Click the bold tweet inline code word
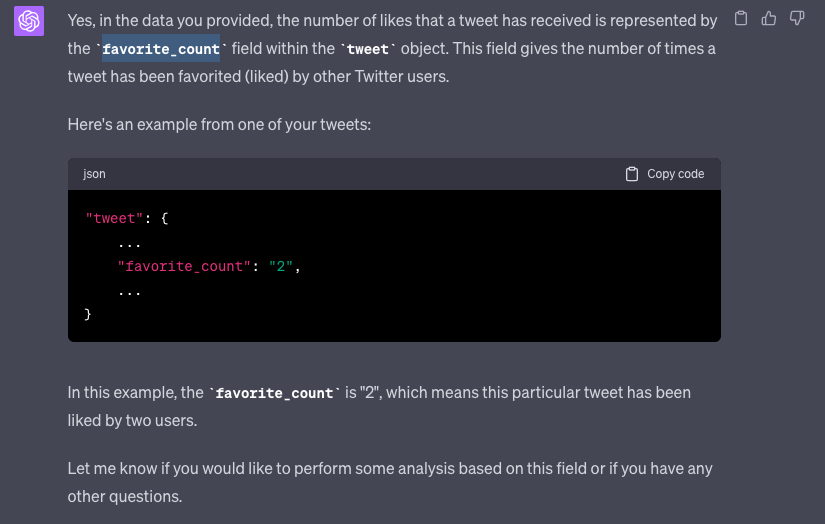Viewport: 825px width, 524px height. click(x=367, y=49)
